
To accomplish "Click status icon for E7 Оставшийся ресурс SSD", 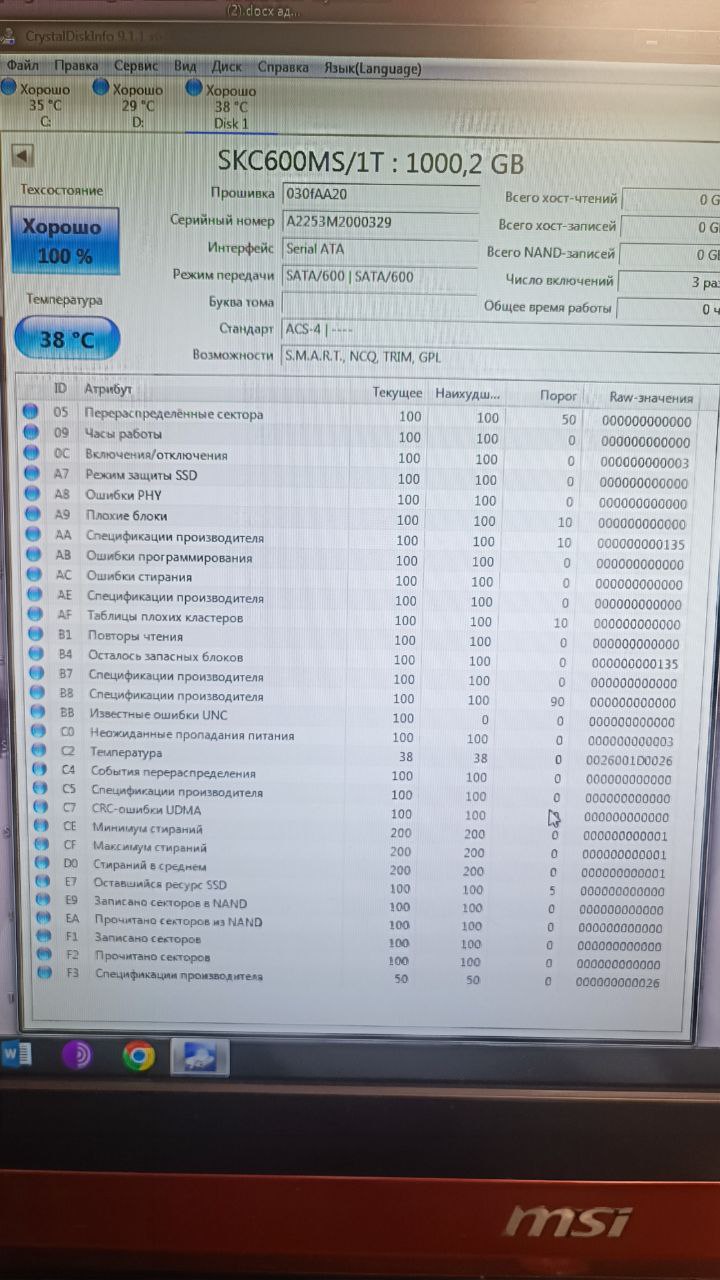I will pos(43,882).
